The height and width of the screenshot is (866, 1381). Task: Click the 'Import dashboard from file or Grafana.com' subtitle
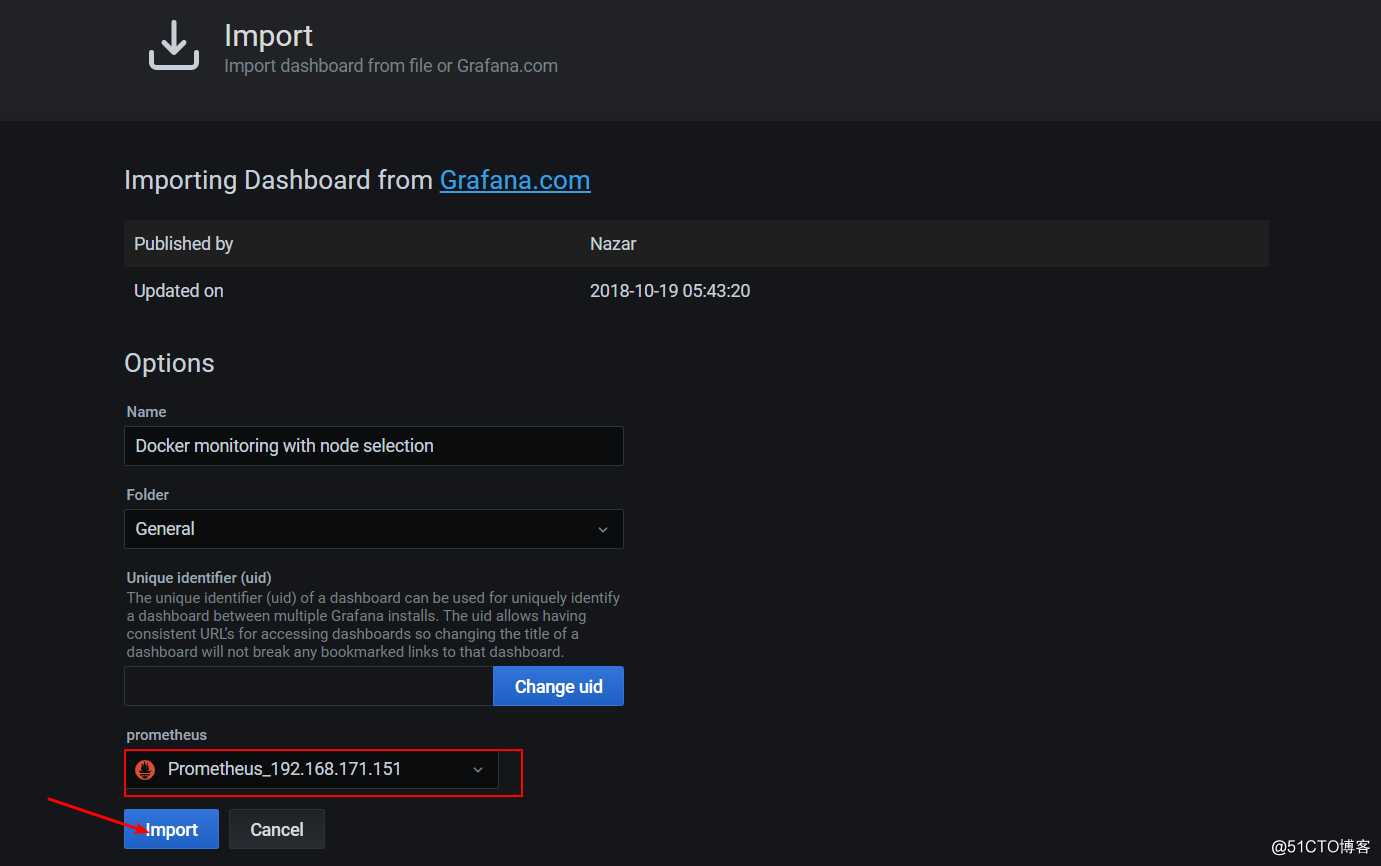(391, 66)
